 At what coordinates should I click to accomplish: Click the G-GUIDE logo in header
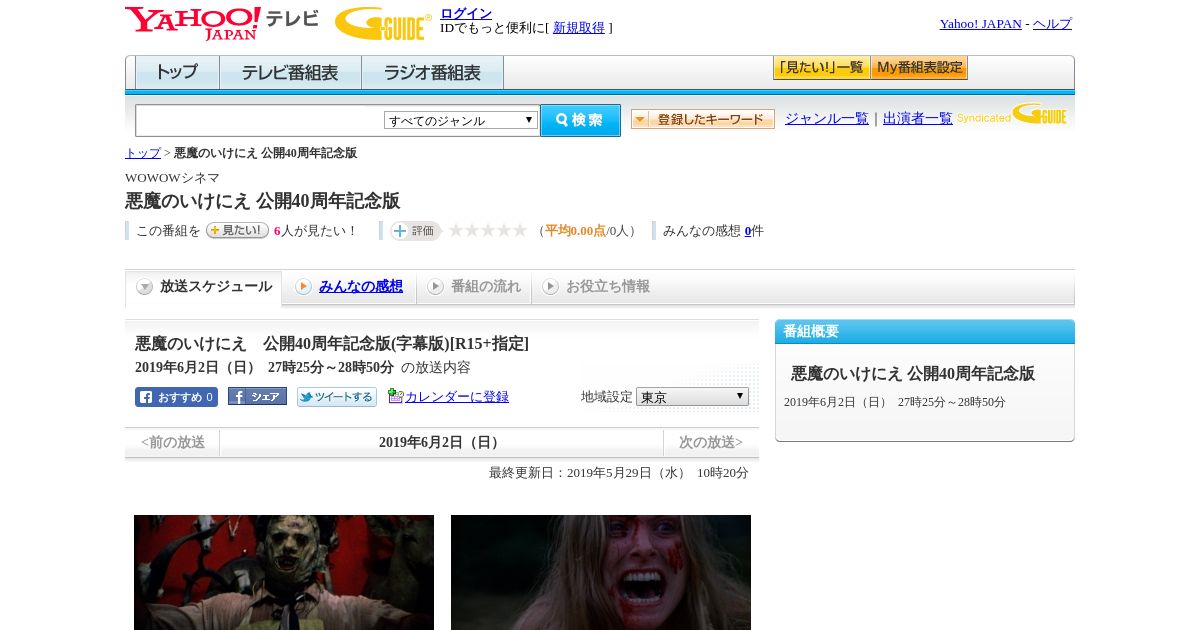[x=383, y=23]
